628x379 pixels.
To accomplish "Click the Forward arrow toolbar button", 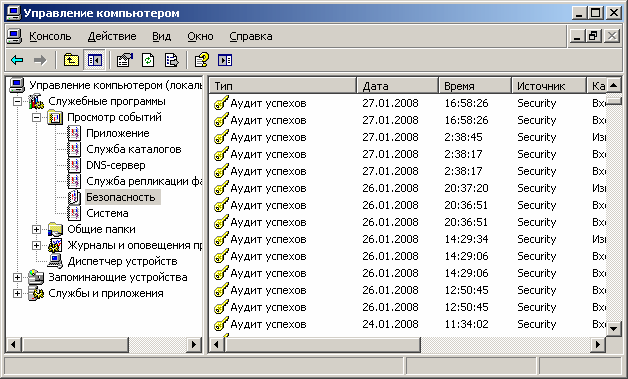I will point(40,60).
